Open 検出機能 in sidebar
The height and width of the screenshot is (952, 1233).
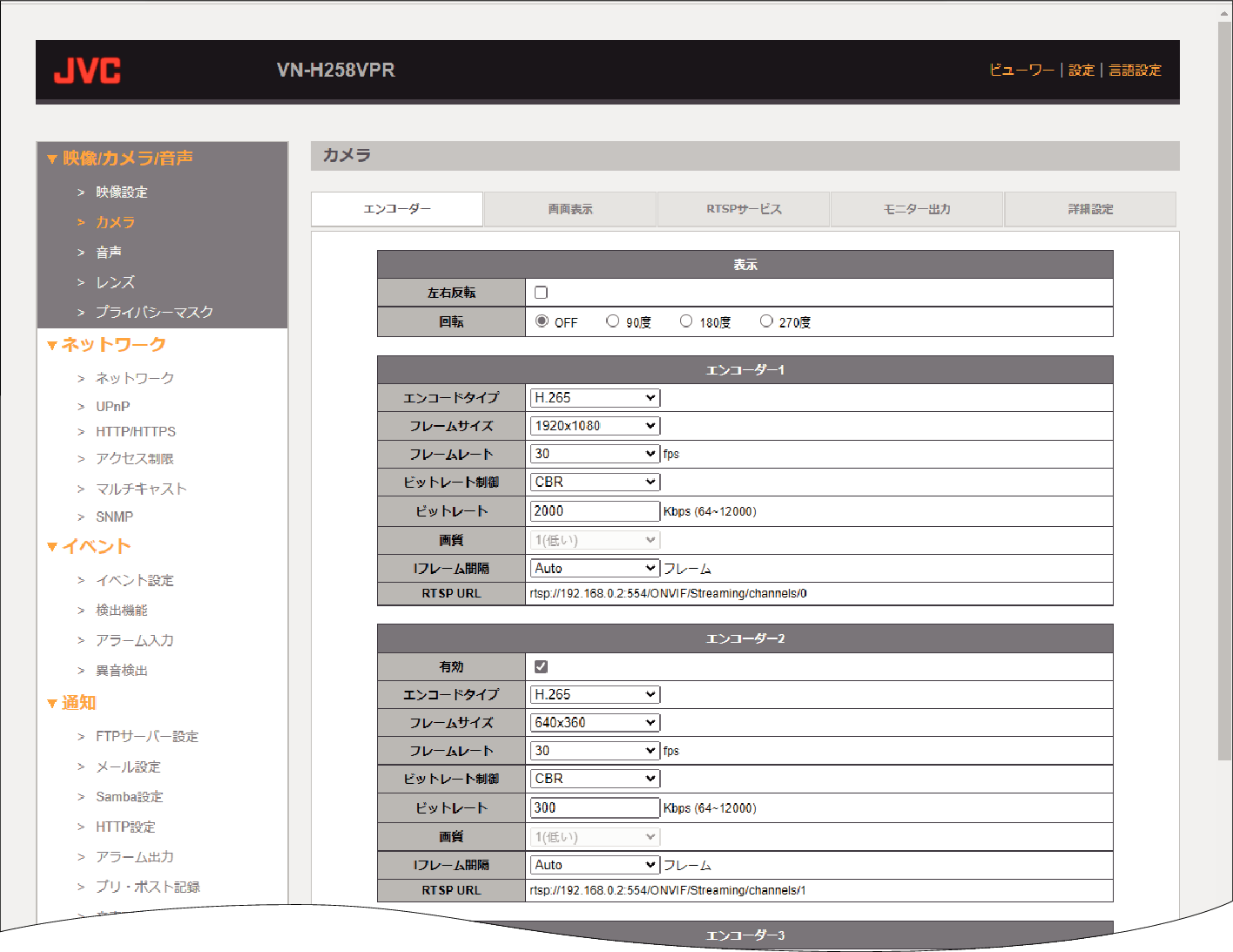point(121,610)
